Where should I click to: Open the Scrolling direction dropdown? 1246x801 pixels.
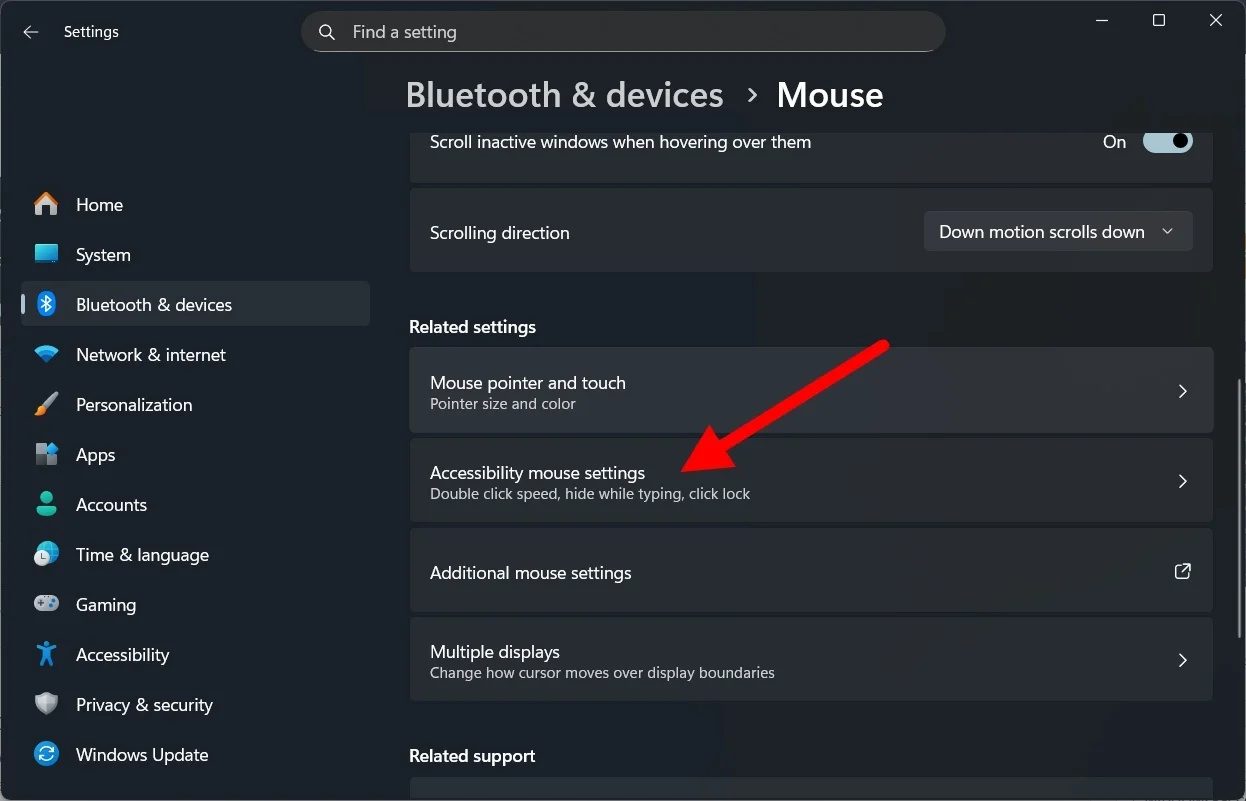coord(1057,231)
